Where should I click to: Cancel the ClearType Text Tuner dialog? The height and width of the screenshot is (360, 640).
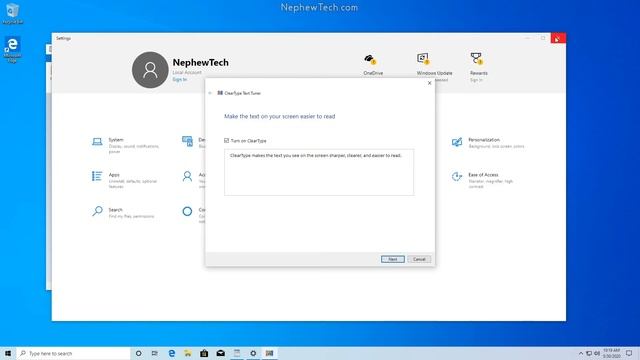(x=419, y=259)
